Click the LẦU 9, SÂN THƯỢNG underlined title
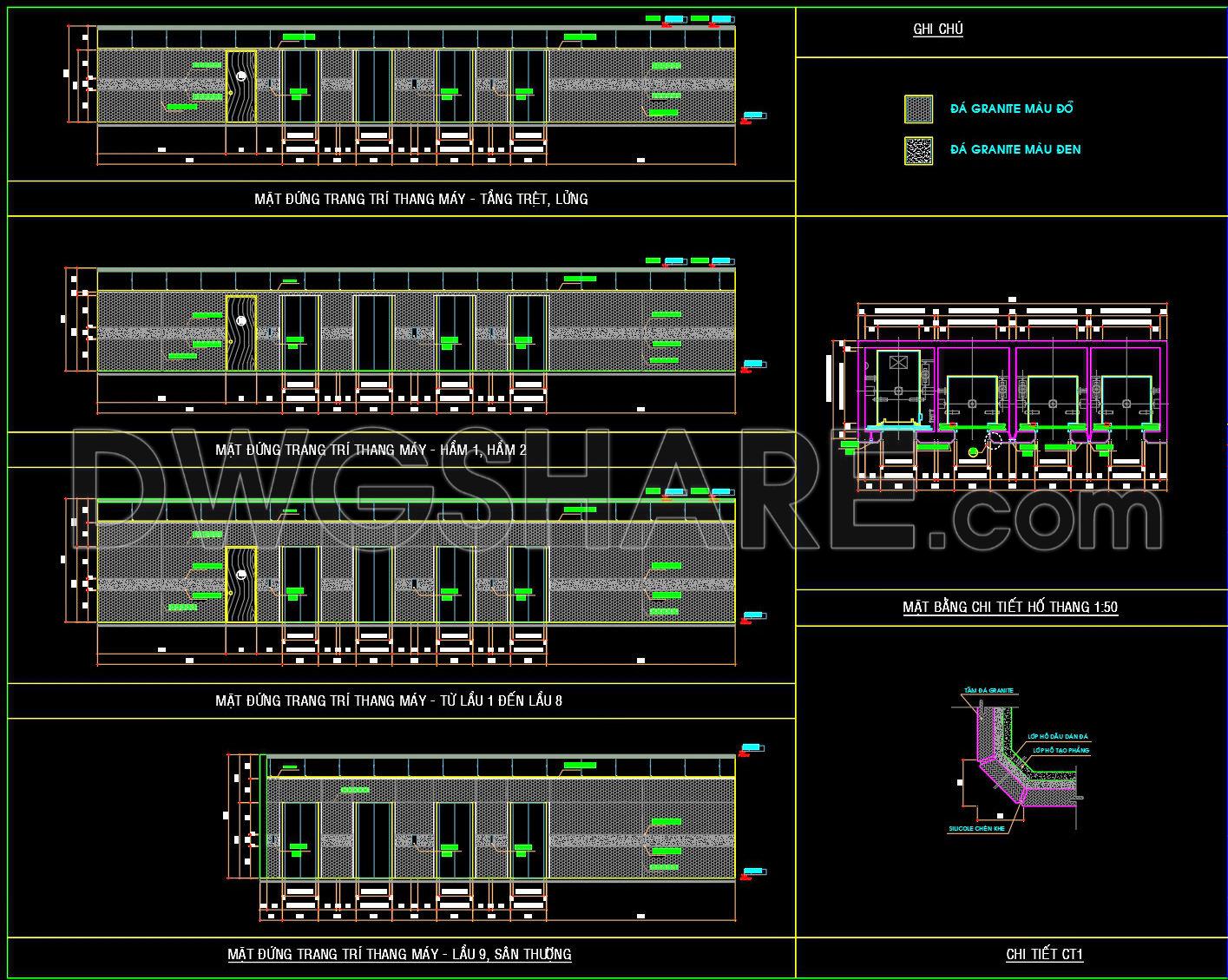Screen dimensions: 1228x980 coord(399,954)
